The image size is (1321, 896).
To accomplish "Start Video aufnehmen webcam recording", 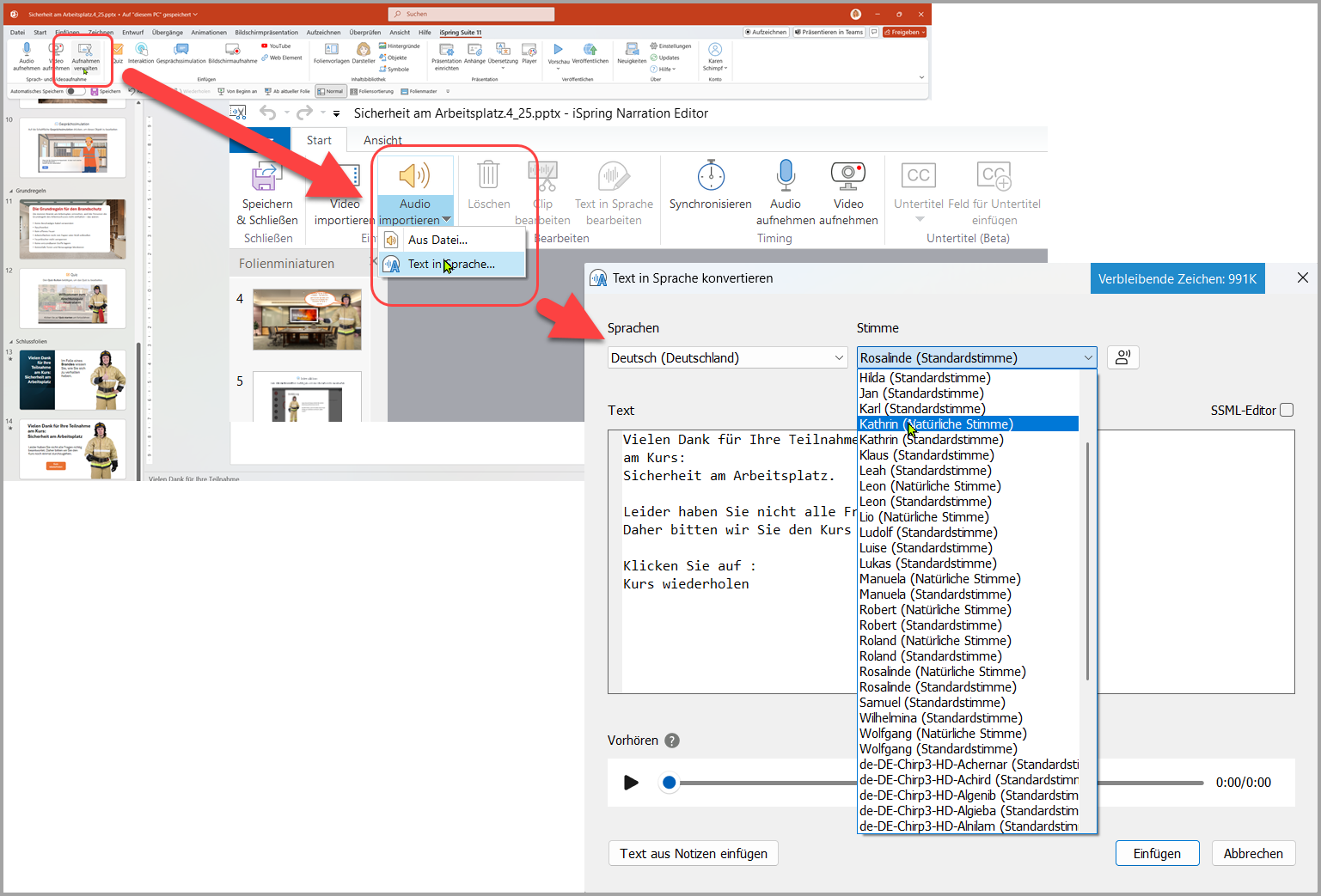I will 847,176.
